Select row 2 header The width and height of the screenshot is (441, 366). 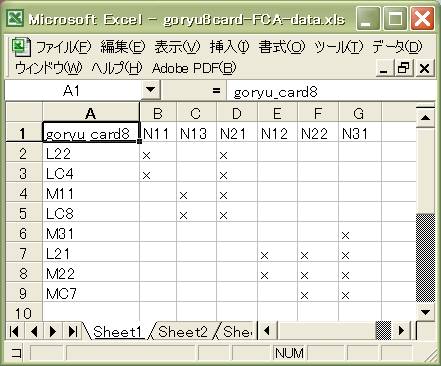tap(24, 153)
